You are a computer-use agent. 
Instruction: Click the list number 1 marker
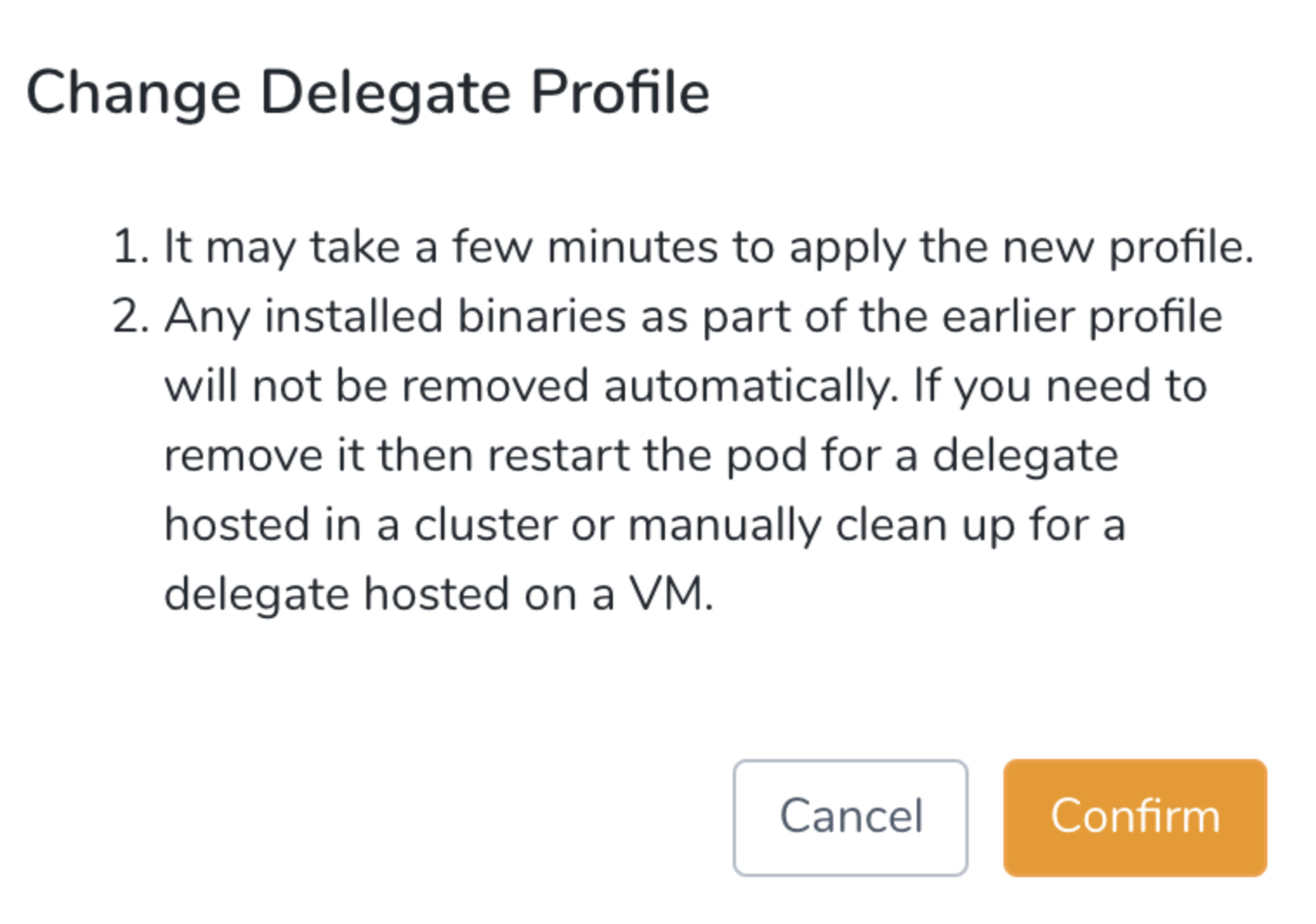tap(131, 247)
